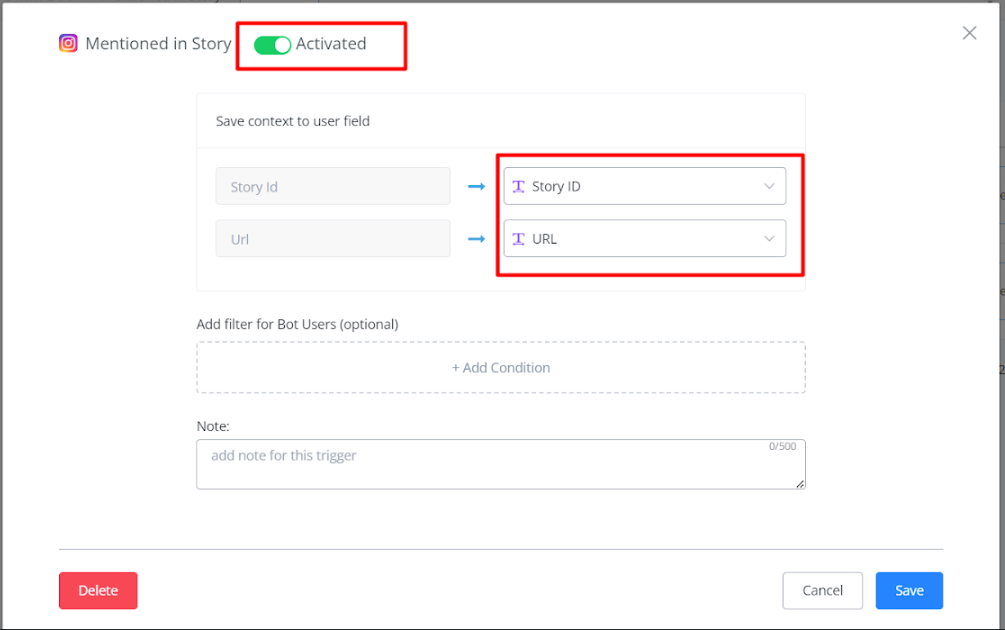This screenshot has height=630, width=1005.
Task: Open the URL user field dropdown
Action: click(x=644, y=239)
